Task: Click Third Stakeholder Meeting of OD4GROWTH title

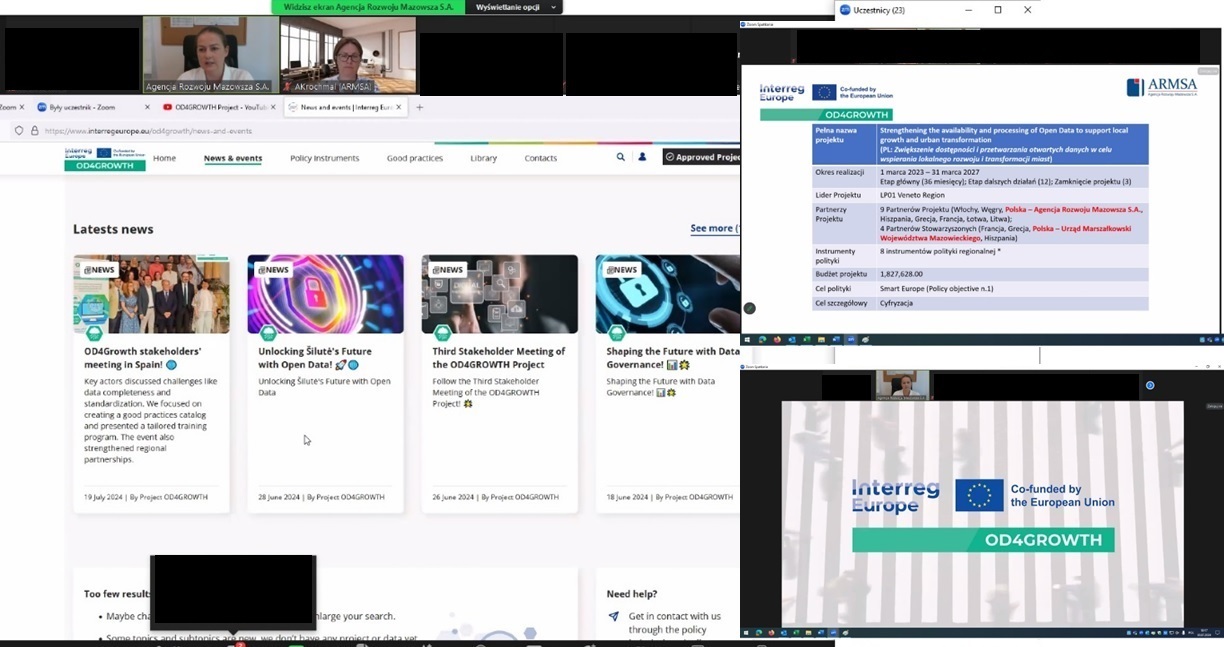Action: click(499, 357)
